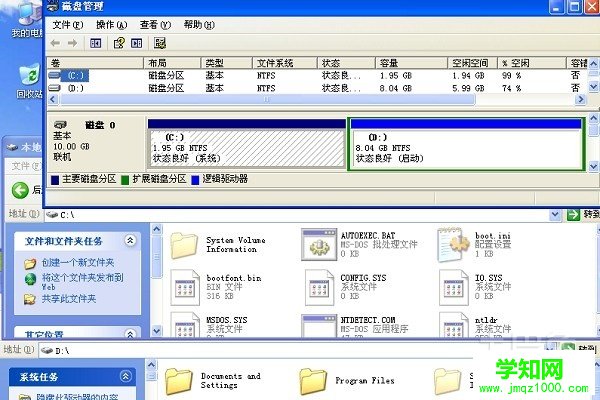Click the Forward arrow in Disk Management toolbar
The height and width of the screenshot is (400, 600).
[x=72, y=43]
